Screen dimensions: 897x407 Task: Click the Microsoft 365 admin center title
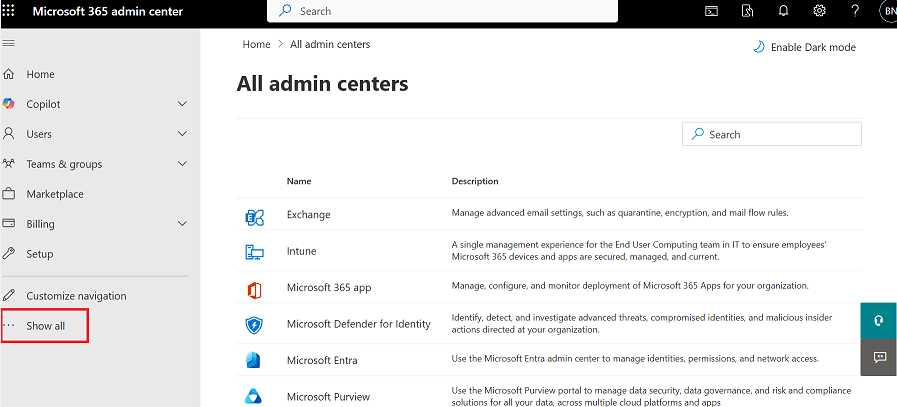point(108,11)
